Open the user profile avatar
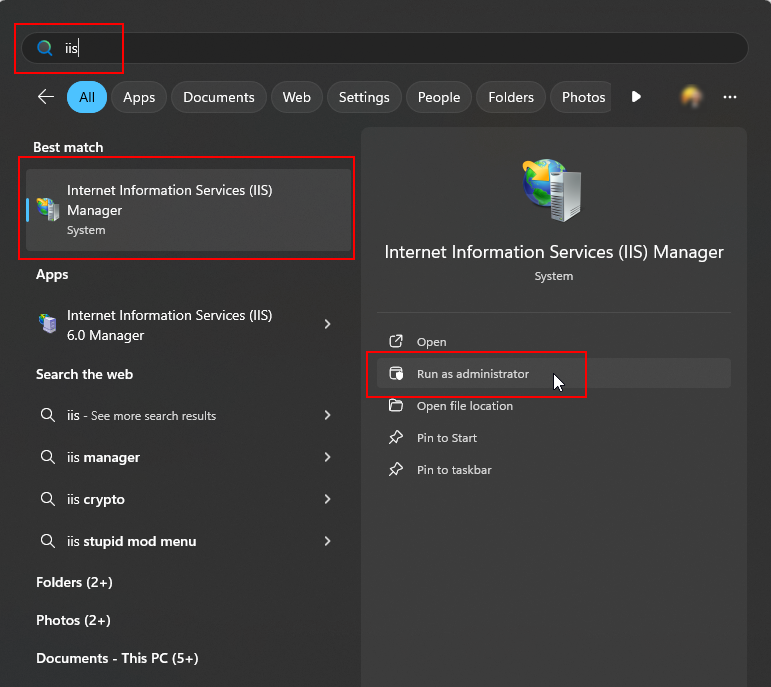The width and height of the screenshot is (771, 687). 691,96
